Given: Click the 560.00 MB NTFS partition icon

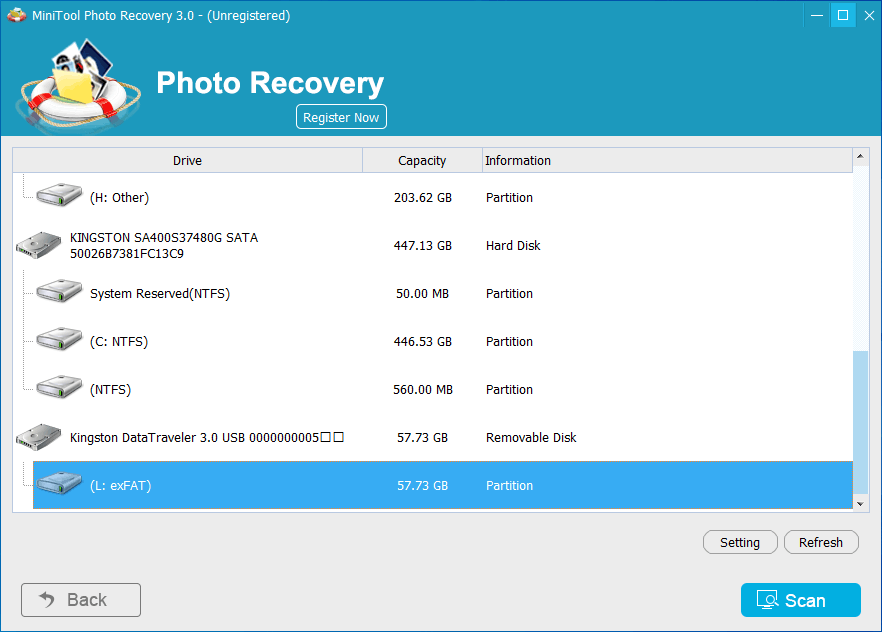Looking at the screenshot, I should 59,387.
